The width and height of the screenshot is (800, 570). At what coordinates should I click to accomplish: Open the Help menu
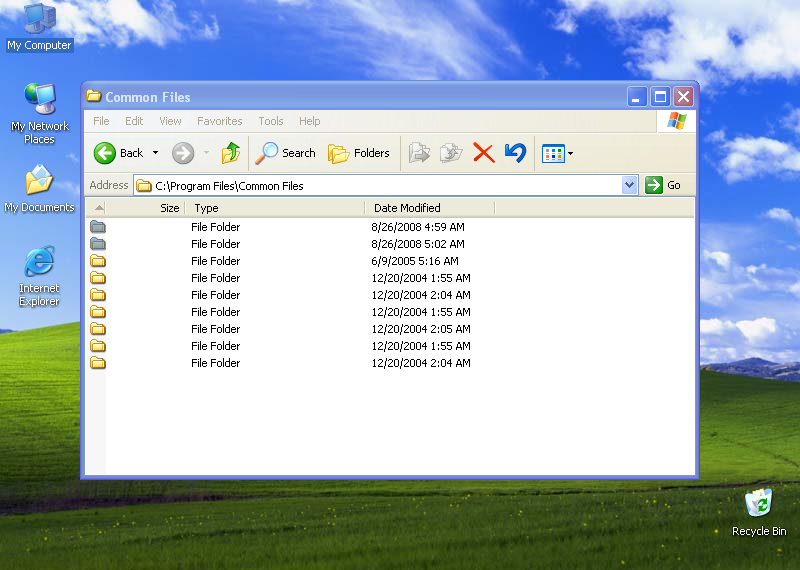(x=309, y=121)
